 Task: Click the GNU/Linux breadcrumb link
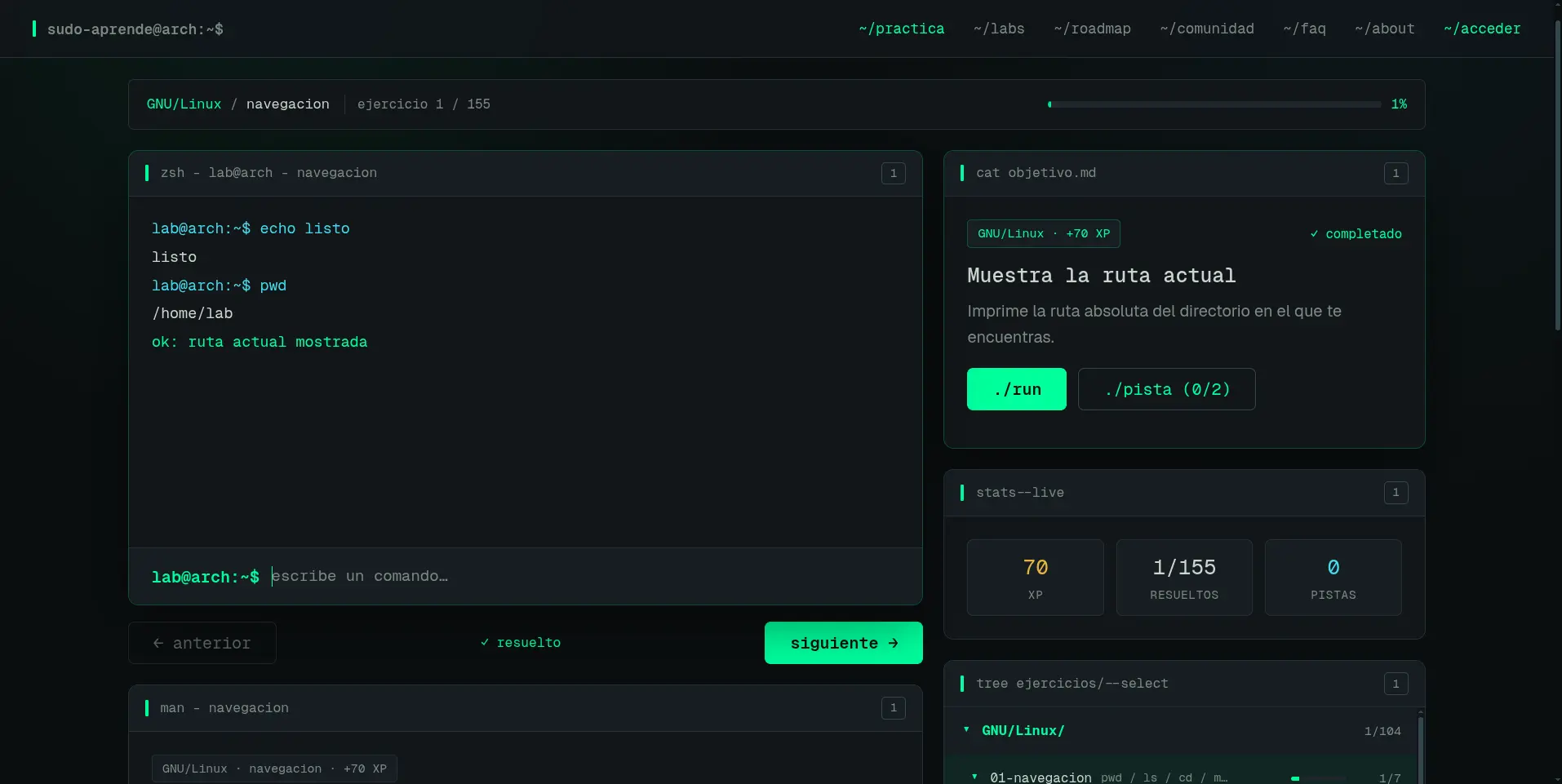tap(184, 104)
